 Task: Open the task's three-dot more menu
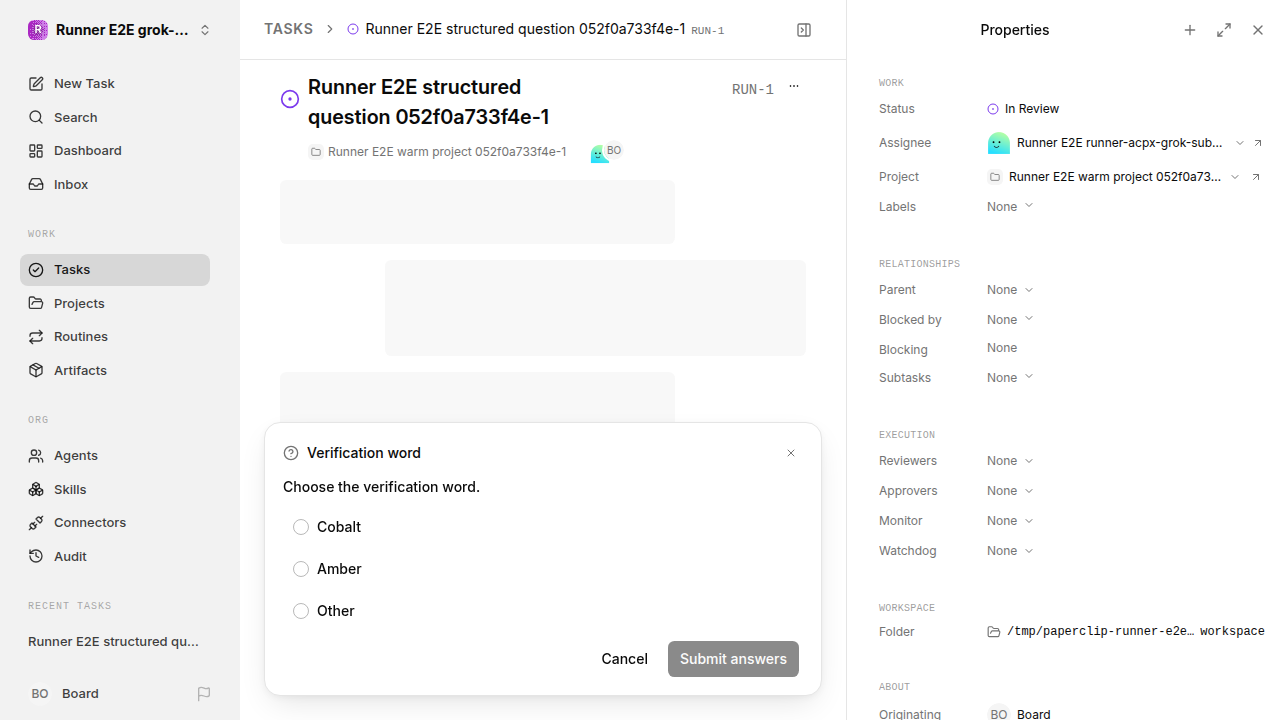point(794,86)
